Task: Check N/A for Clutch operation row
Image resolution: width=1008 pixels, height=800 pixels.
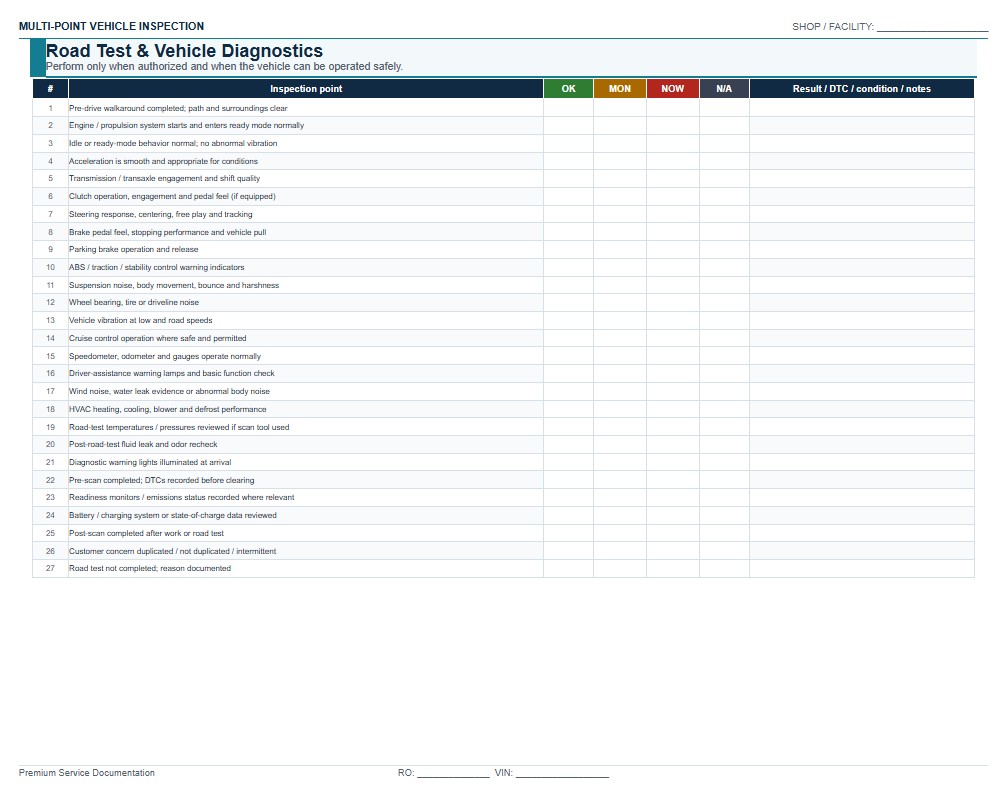Action: point(724,196)
